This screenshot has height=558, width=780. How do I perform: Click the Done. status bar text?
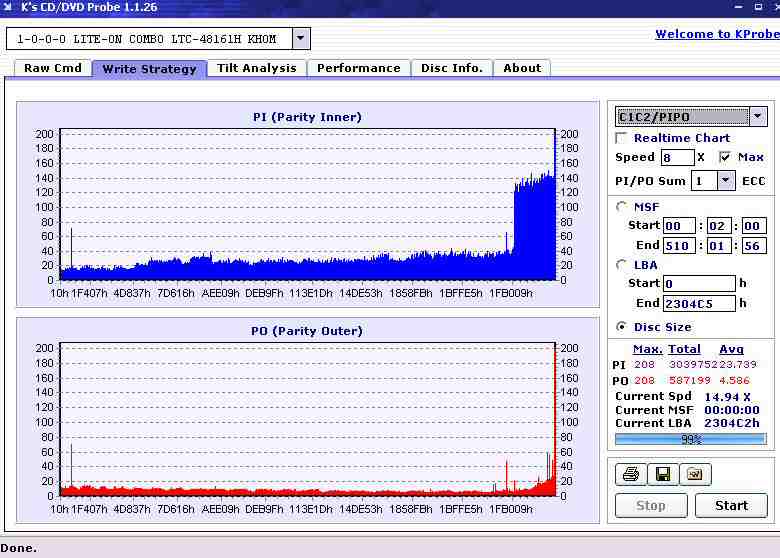coord(19,548)
